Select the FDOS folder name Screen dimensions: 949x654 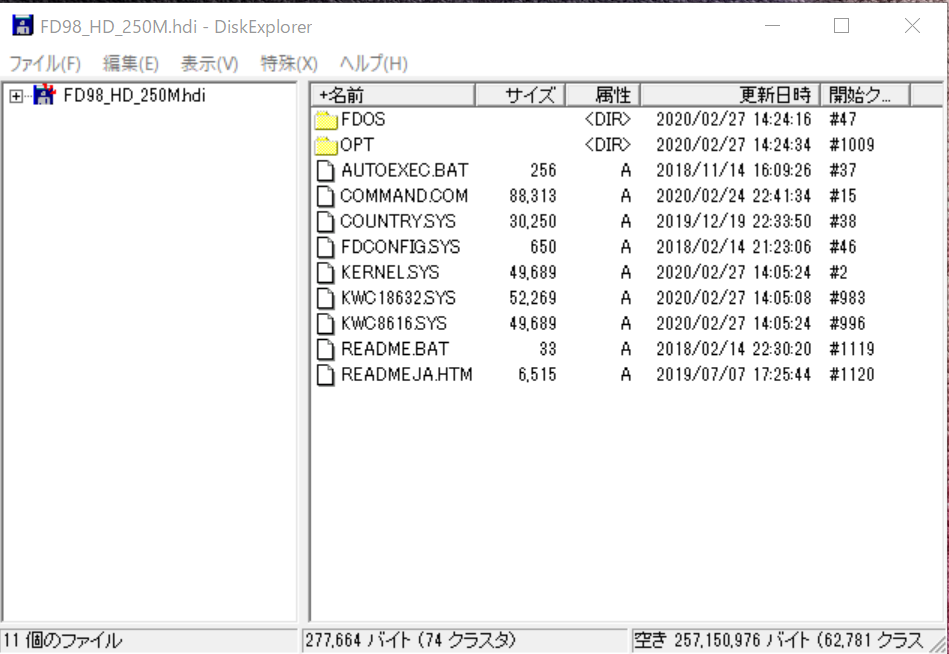[x=363, y=119]
